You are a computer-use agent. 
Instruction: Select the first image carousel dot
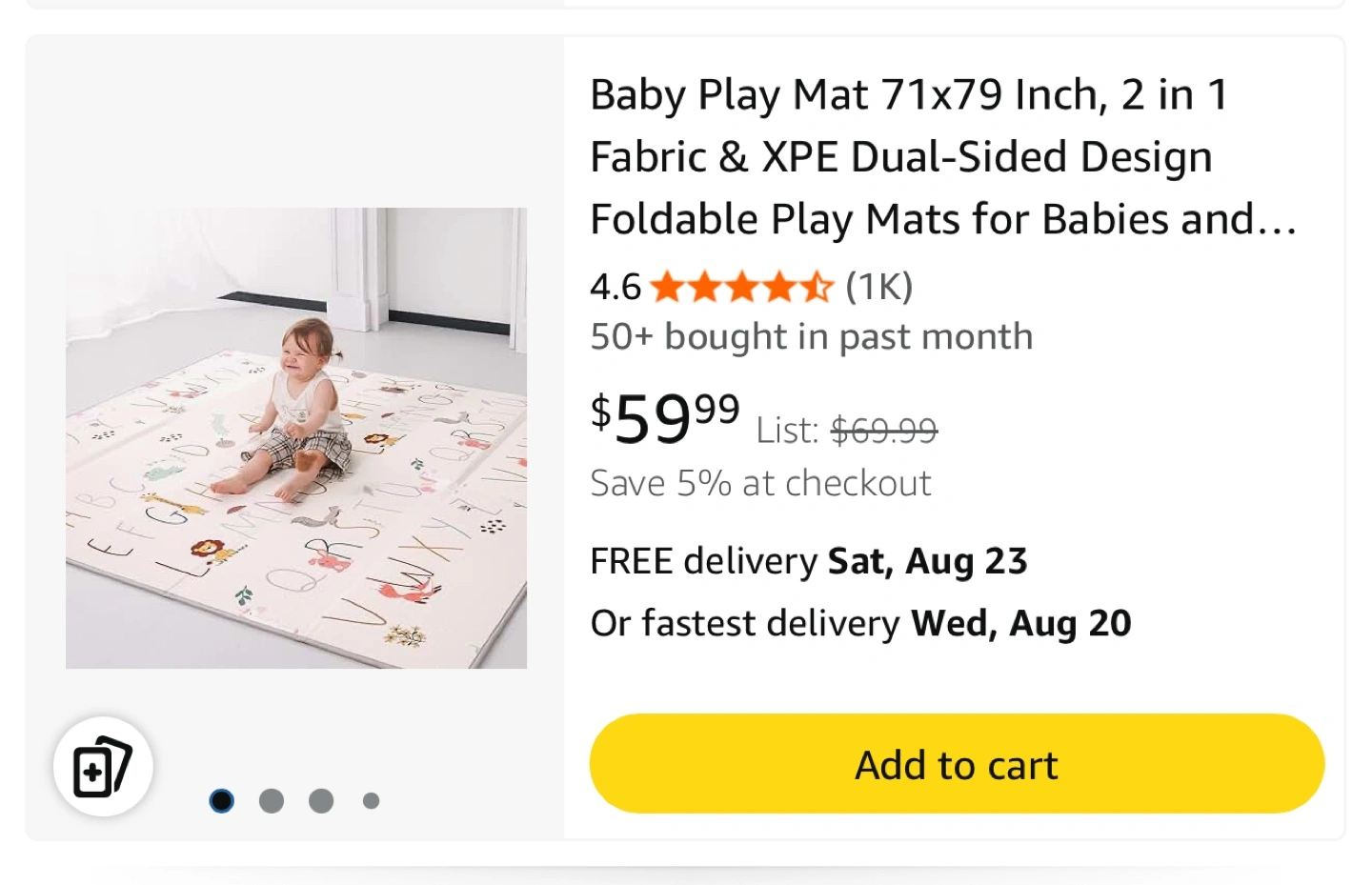[x=221, y=801]
